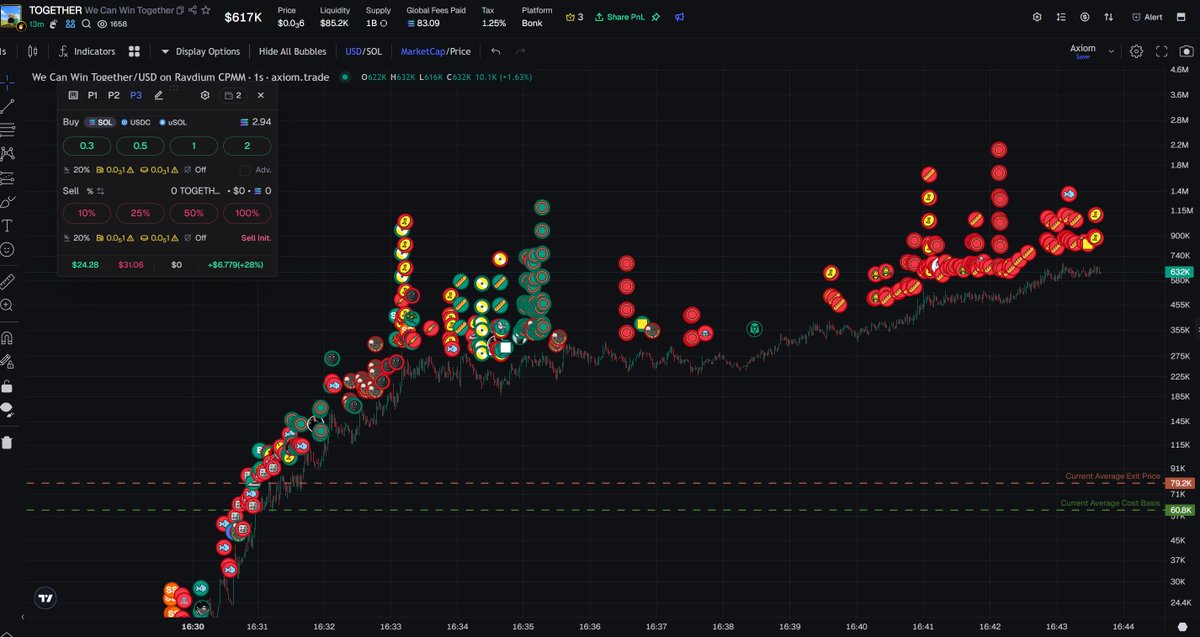Select the crosshair cursor tool
Image resolution: width=1200 pixels, height=637 pixels.
point(8,82)
